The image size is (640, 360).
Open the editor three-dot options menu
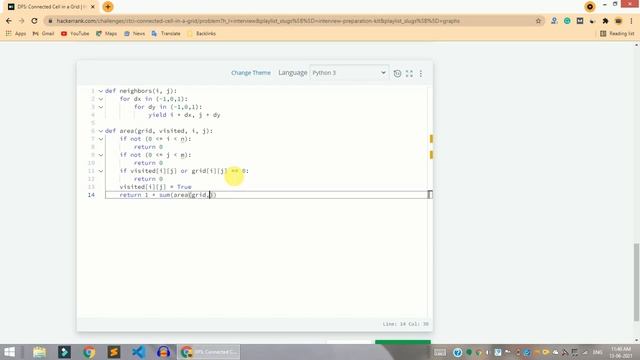click(x=421, y=73)
